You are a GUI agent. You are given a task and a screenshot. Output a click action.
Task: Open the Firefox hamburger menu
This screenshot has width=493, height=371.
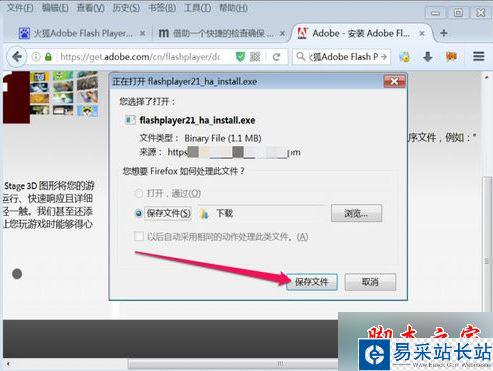tap(478, 56)
